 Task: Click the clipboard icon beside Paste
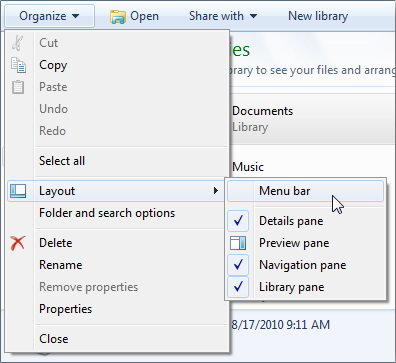(18, 87)
